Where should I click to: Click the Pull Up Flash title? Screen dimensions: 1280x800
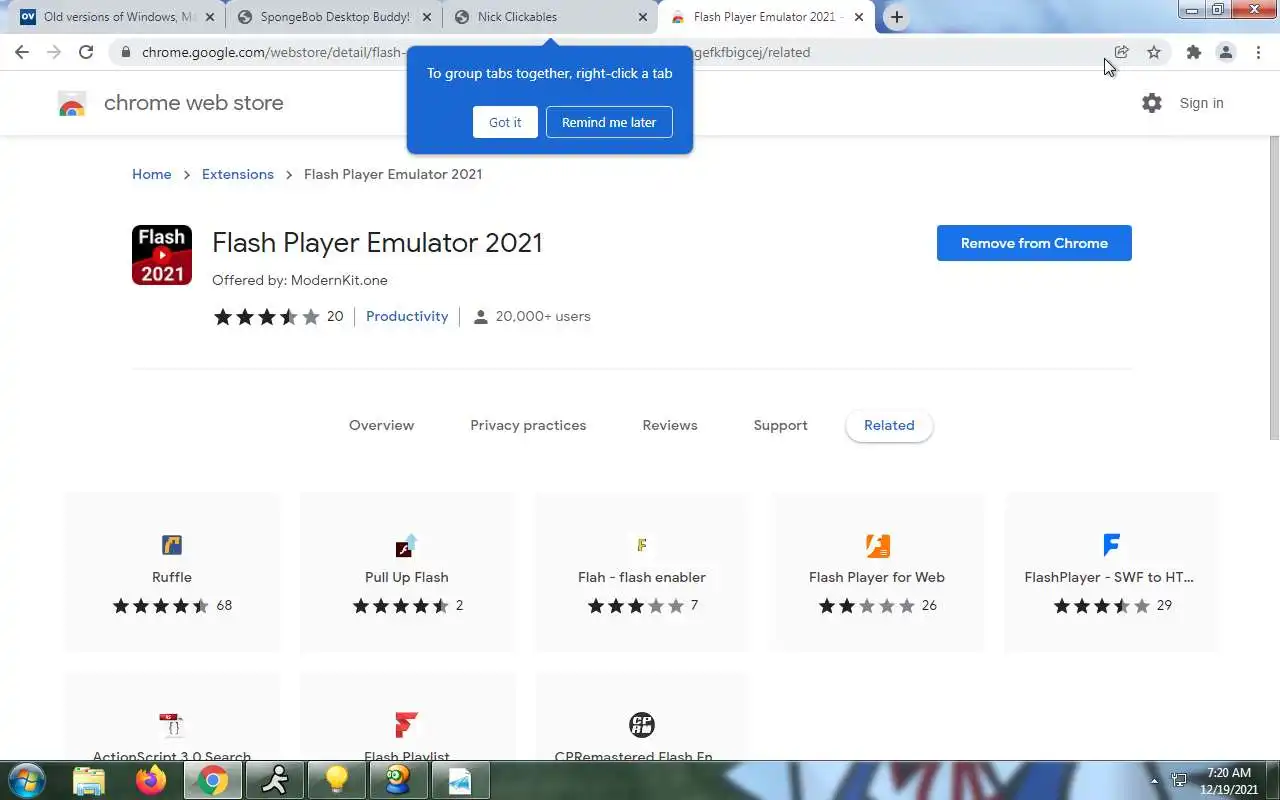click(407, 577)
